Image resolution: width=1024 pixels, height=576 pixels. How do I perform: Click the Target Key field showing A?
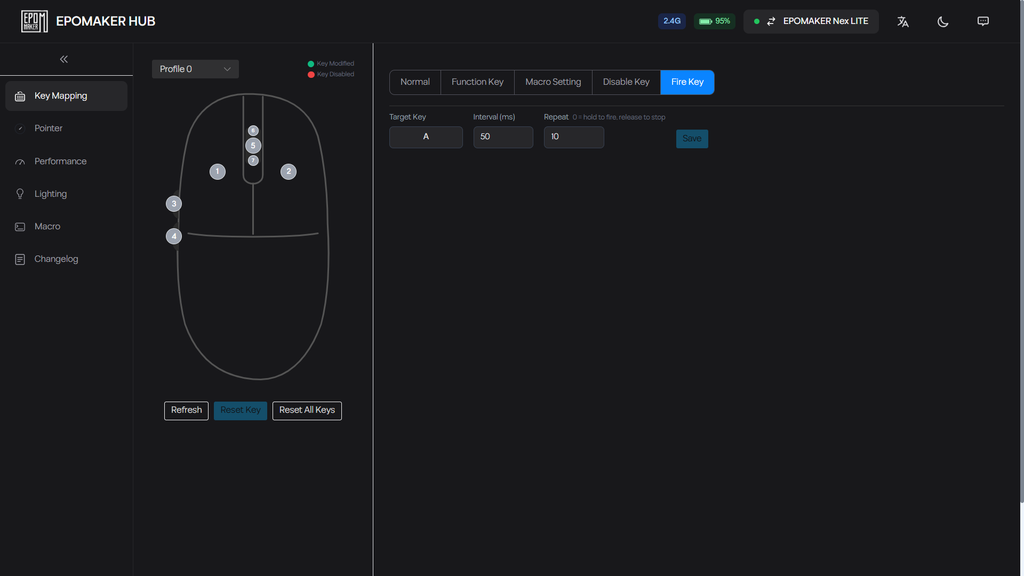click(x=426, y=137)
